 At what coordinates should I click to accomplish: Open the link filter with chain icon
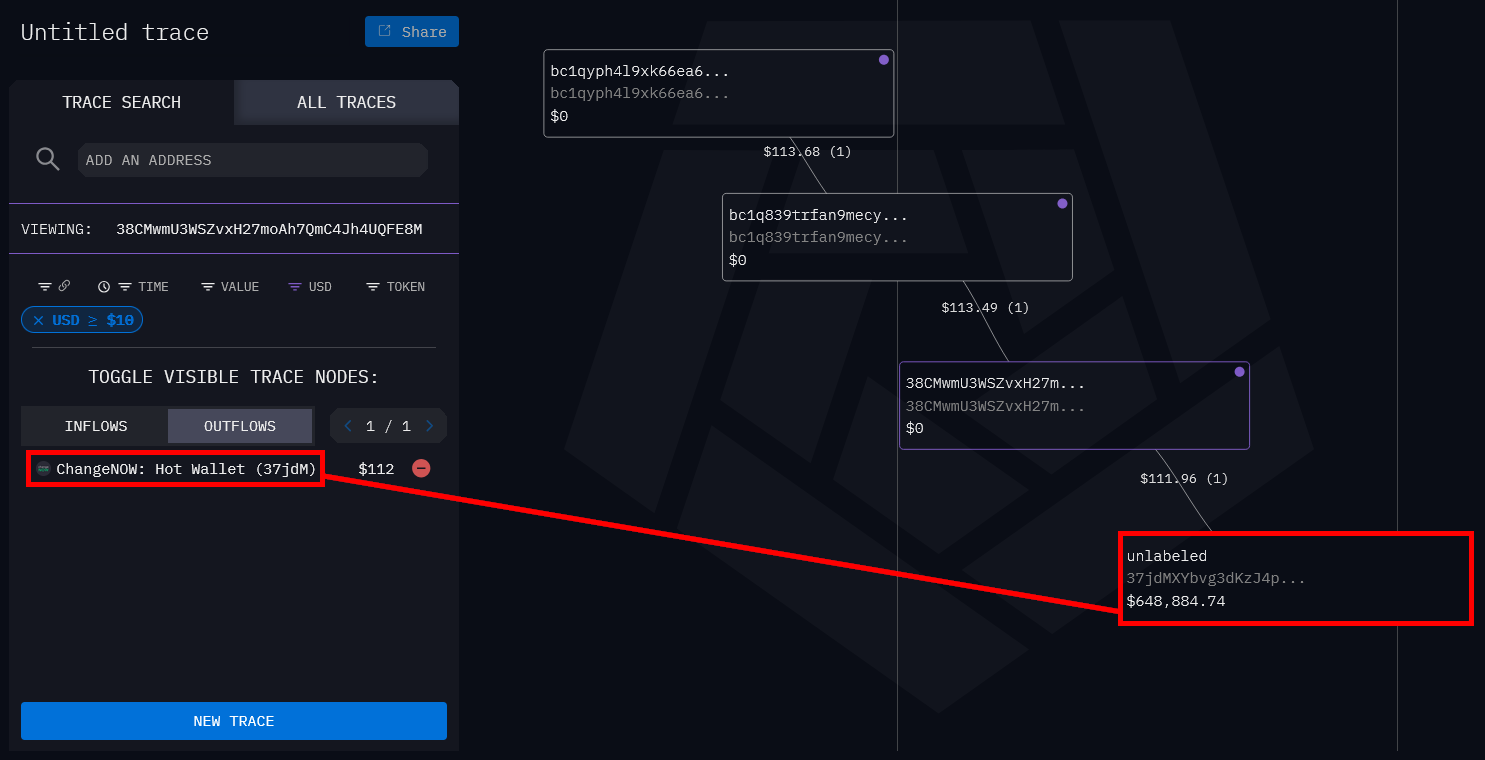pos(54,286)
